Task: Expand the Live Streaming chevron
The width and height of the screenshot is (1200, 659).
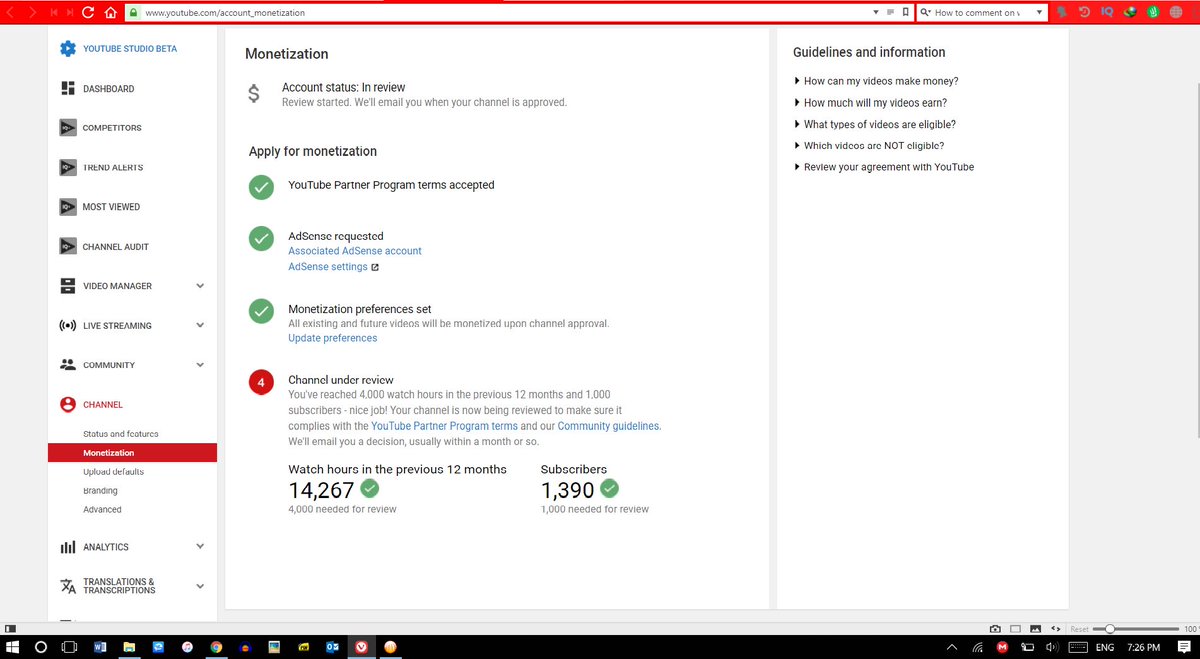Action: [200, 325]
